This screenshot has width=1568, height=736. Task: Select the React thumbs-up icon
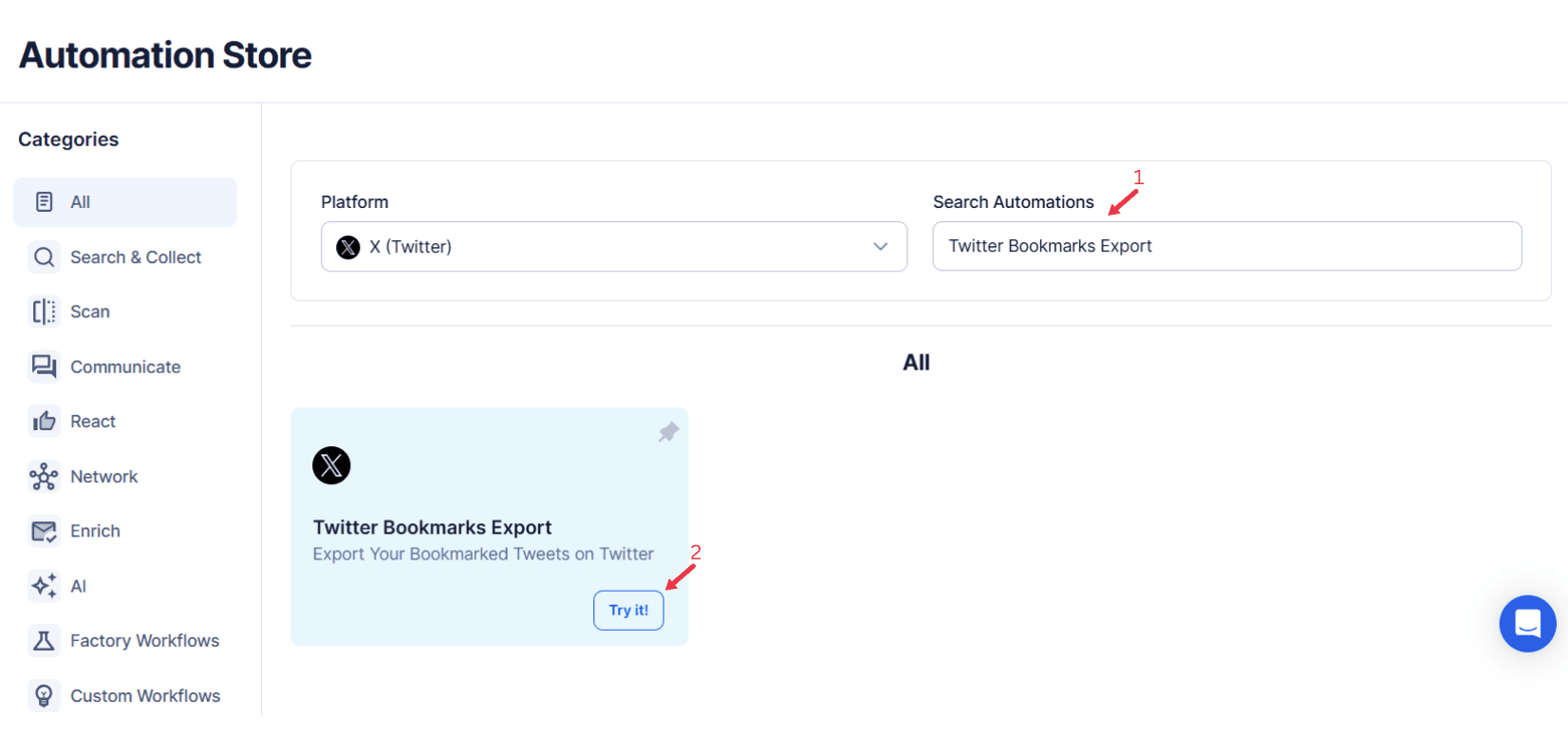(x=44, y=421)
